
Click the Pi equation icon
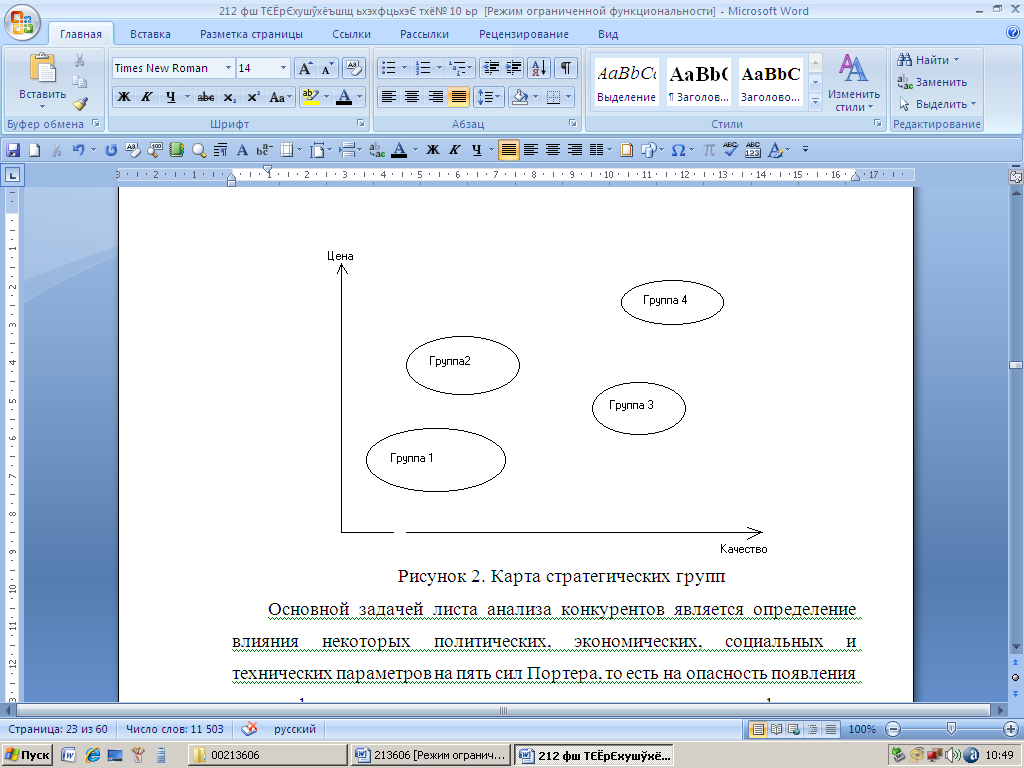709,151
